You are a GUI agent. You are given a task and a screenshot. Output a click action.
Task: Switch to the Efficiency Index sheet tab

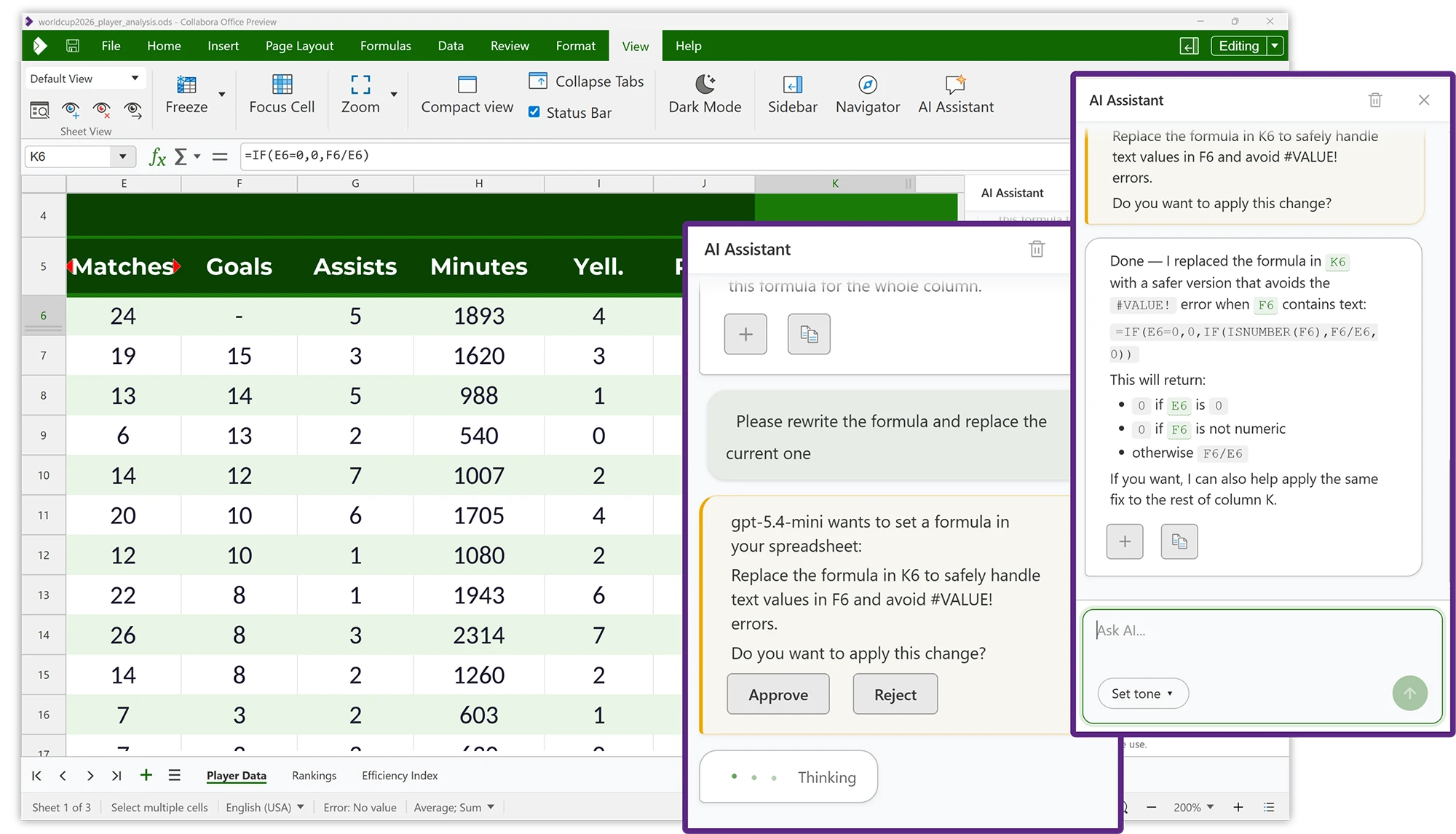coord(400,776)
